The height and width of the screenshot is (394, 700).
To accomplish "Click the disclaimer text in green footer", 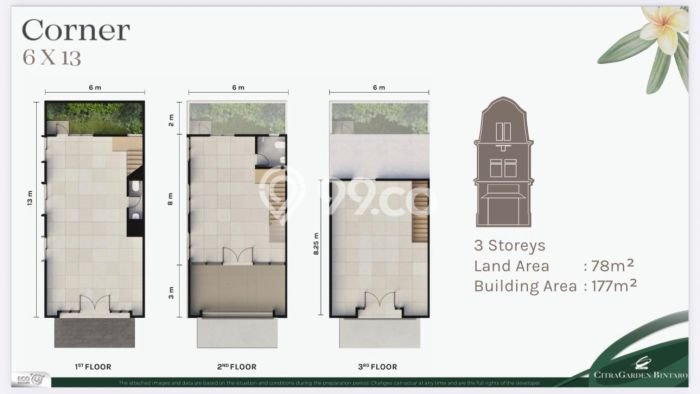I will tap(329, 383).
